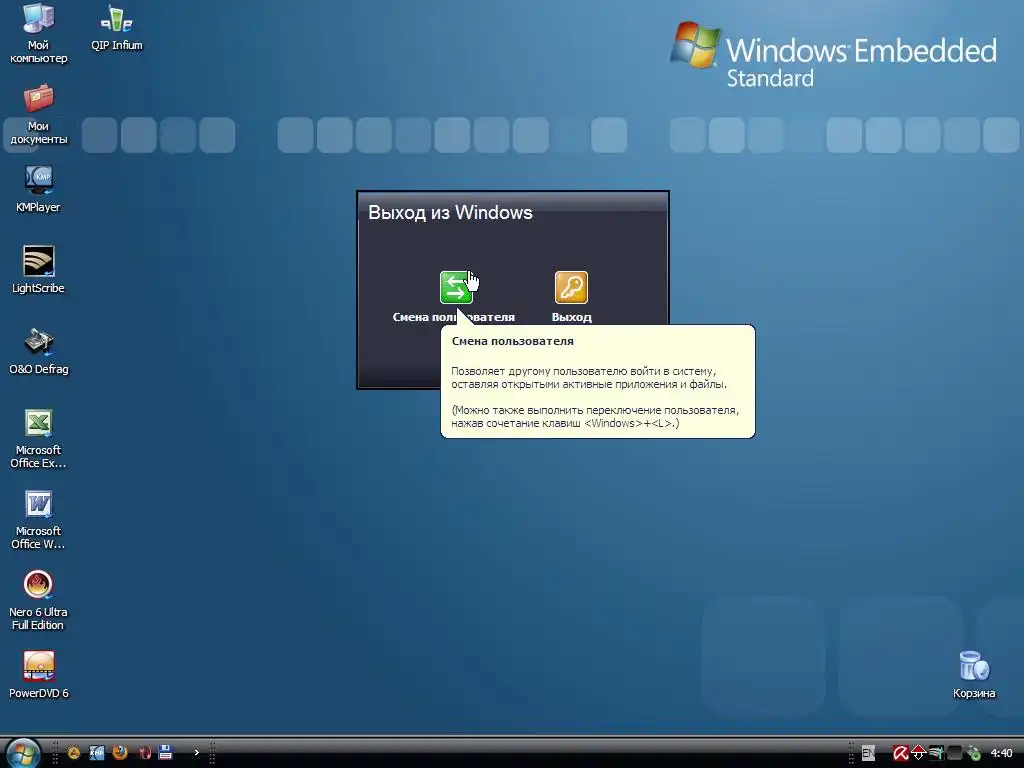
Task: Select the LightScribe desktop shortcut
Action: 39,270
